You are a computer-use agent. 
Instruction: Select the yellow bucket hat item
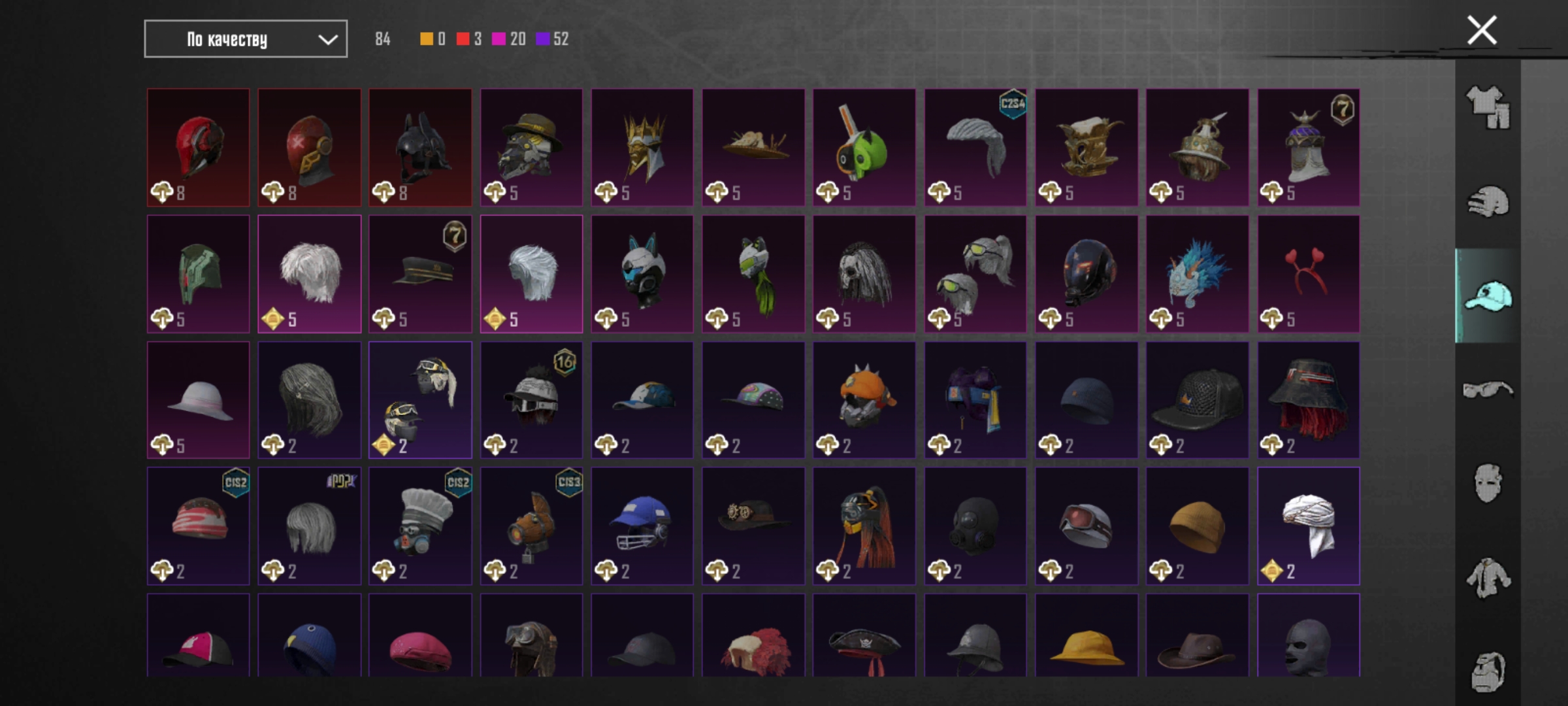(1086, 635)
